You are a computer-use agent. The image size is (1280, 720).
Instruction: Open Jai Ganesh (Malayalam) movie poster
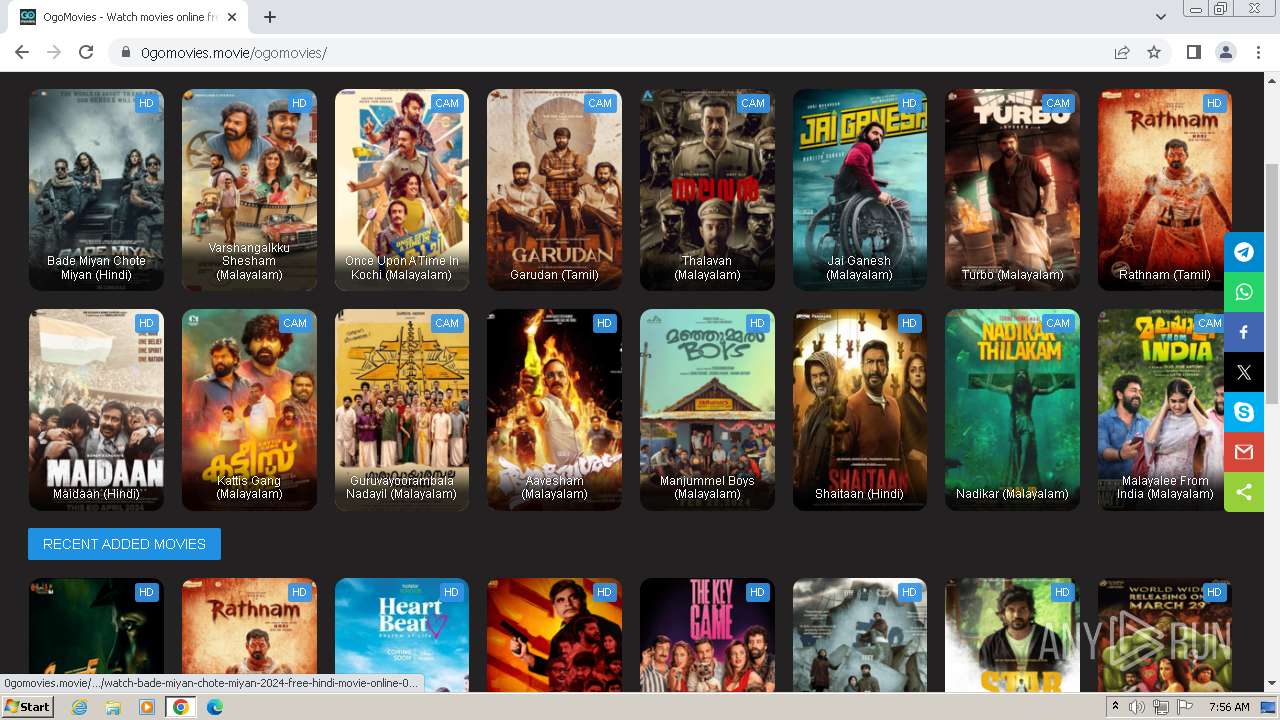click(860, 190)
